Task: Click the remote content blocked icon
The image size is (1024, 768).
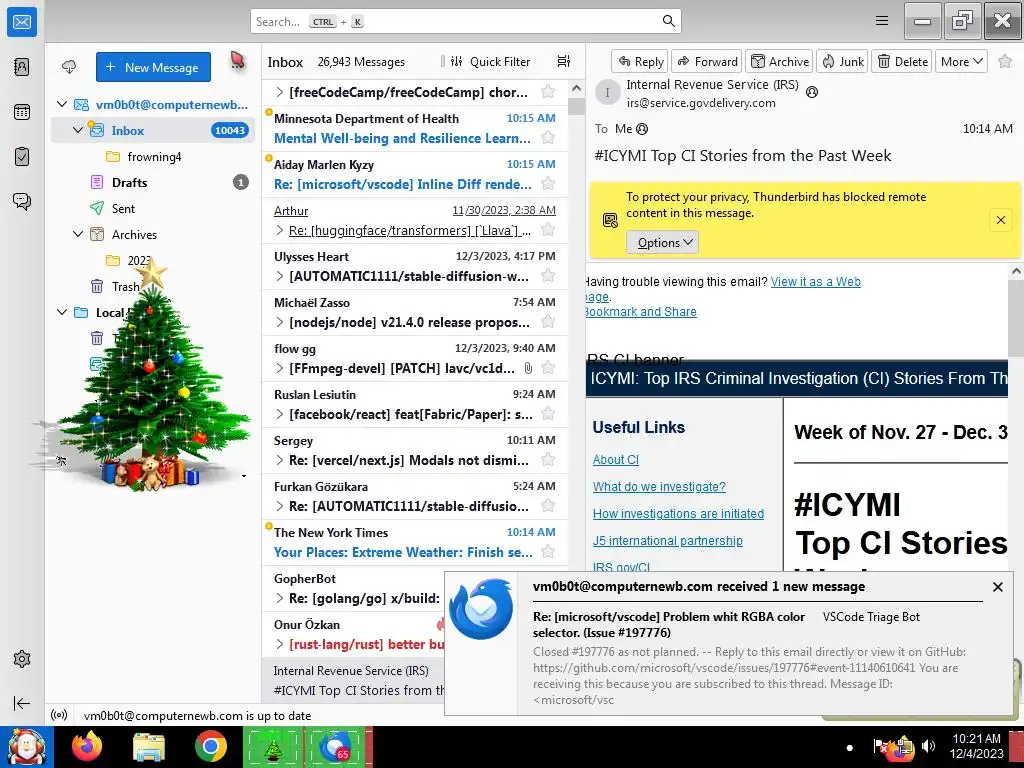Action: pos(610,220)
